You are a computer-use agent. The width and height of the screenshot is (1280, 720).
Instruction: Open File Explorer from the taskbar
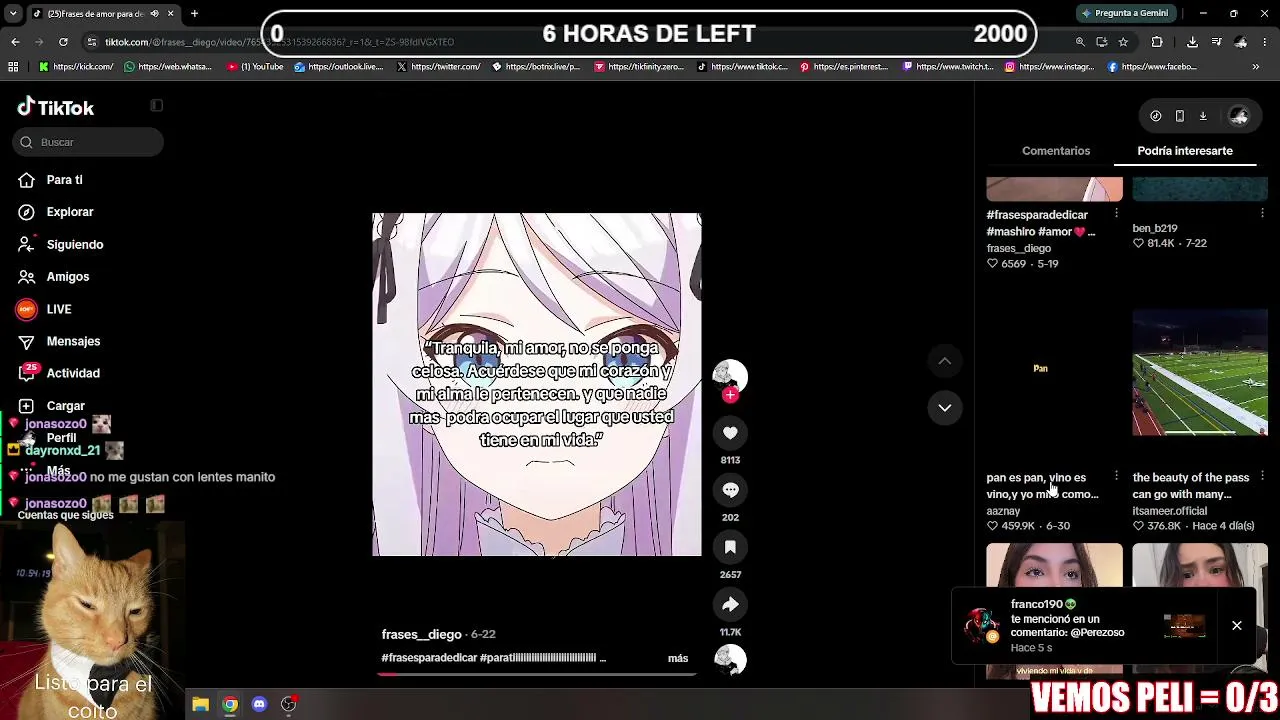pyautogui.click(x=200, y=704)
